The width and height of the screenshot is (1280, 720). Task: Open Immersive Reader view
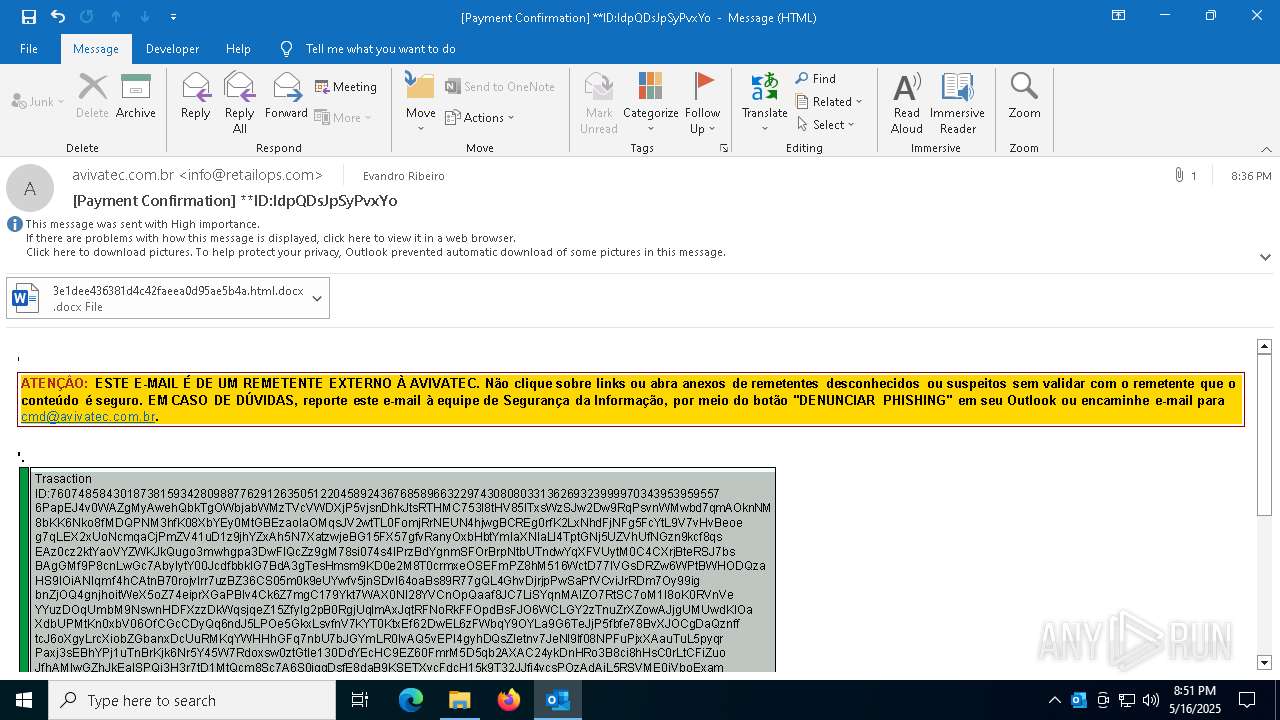coord(958,102)
